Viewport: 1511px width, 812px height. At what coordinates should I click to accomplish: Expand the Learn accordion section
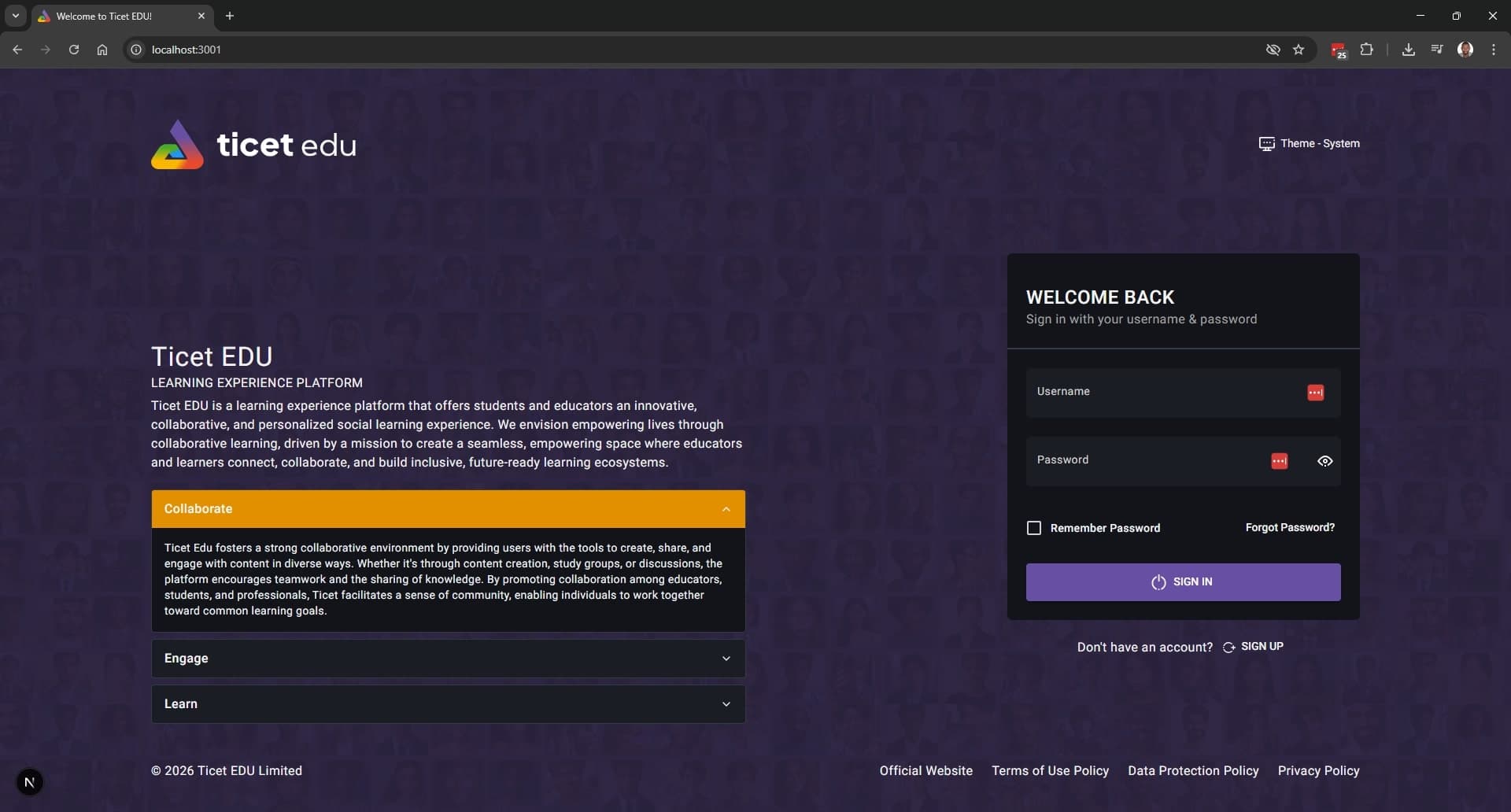(x=448, y=704)
